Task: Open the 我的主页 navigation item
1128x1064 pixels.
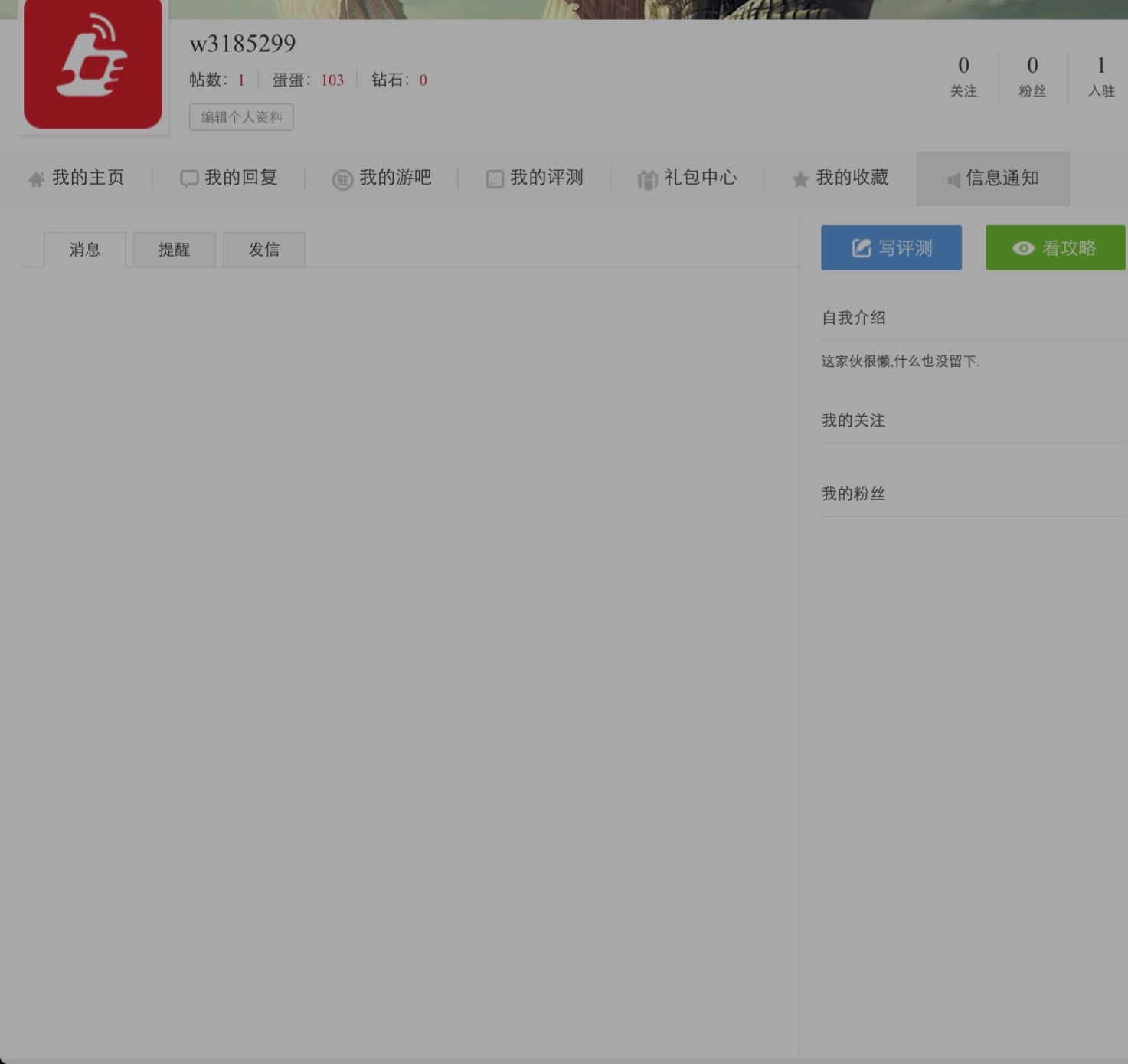Action: click(76, 178)
